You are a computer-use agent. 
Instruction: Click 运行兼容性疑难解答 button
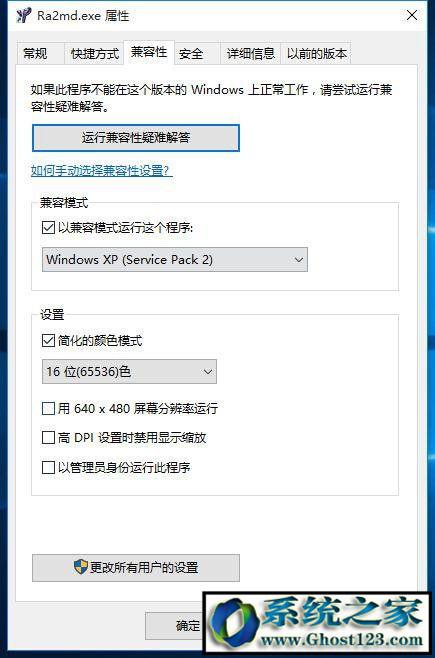pos(136,138)
